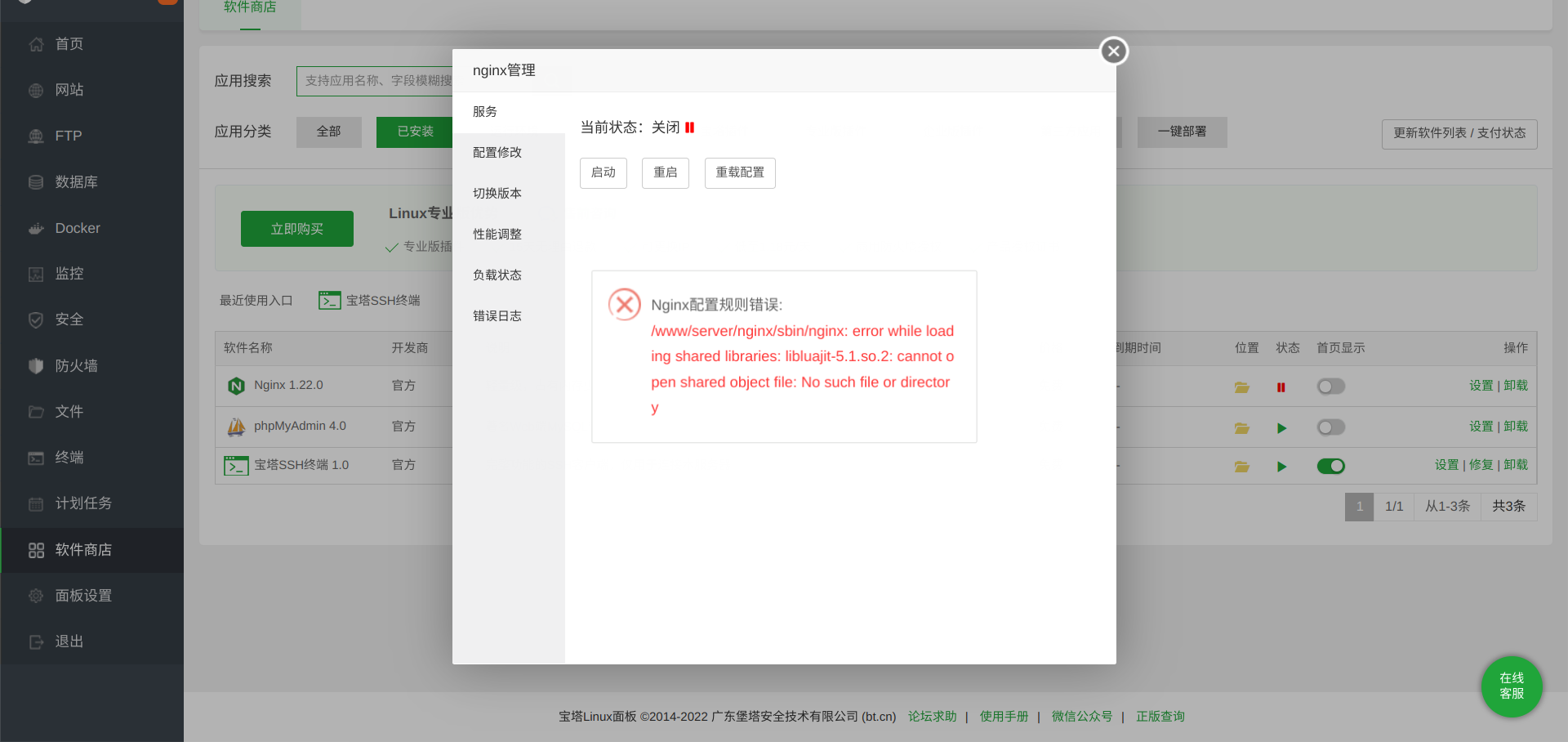This screenshot has width=1568, height=742.
Task: Click the FTP sidebar icon
Action: coord(36,136)
